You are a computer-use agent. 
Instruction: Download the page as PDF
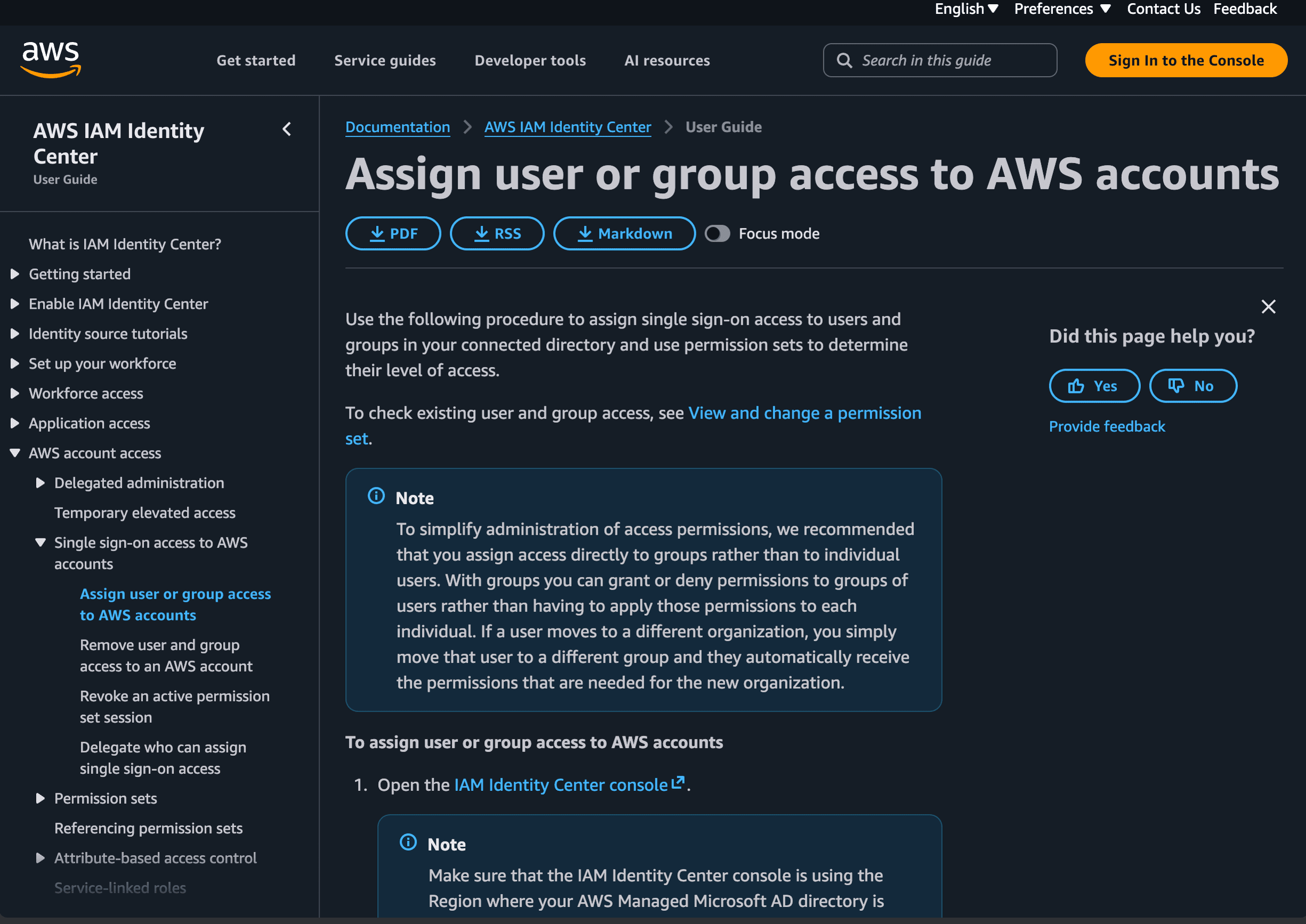pyautogui.click(x=393, y=233)
